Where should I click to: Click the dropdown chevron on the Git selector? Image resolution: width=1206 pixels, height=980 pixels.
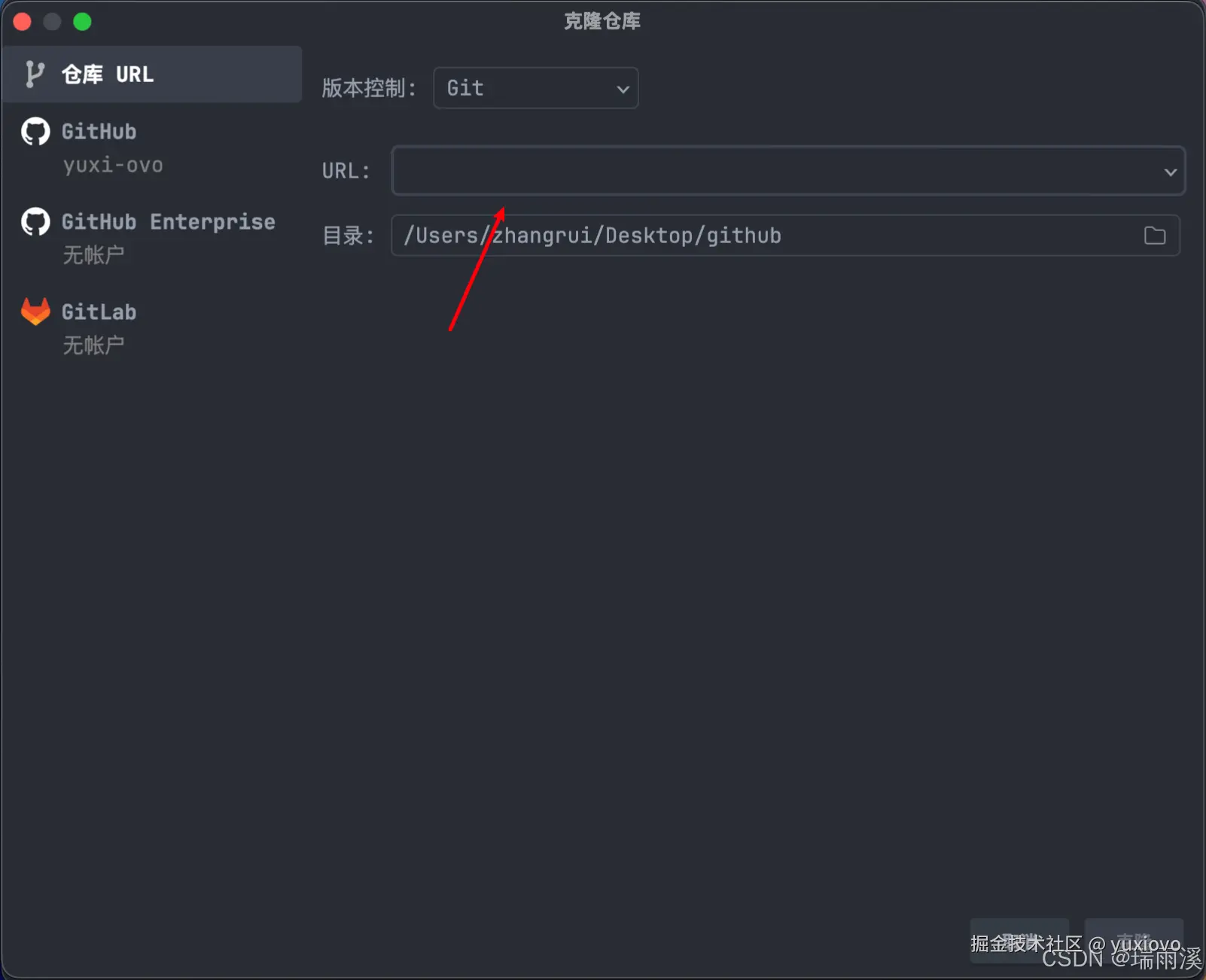(622, 88)
